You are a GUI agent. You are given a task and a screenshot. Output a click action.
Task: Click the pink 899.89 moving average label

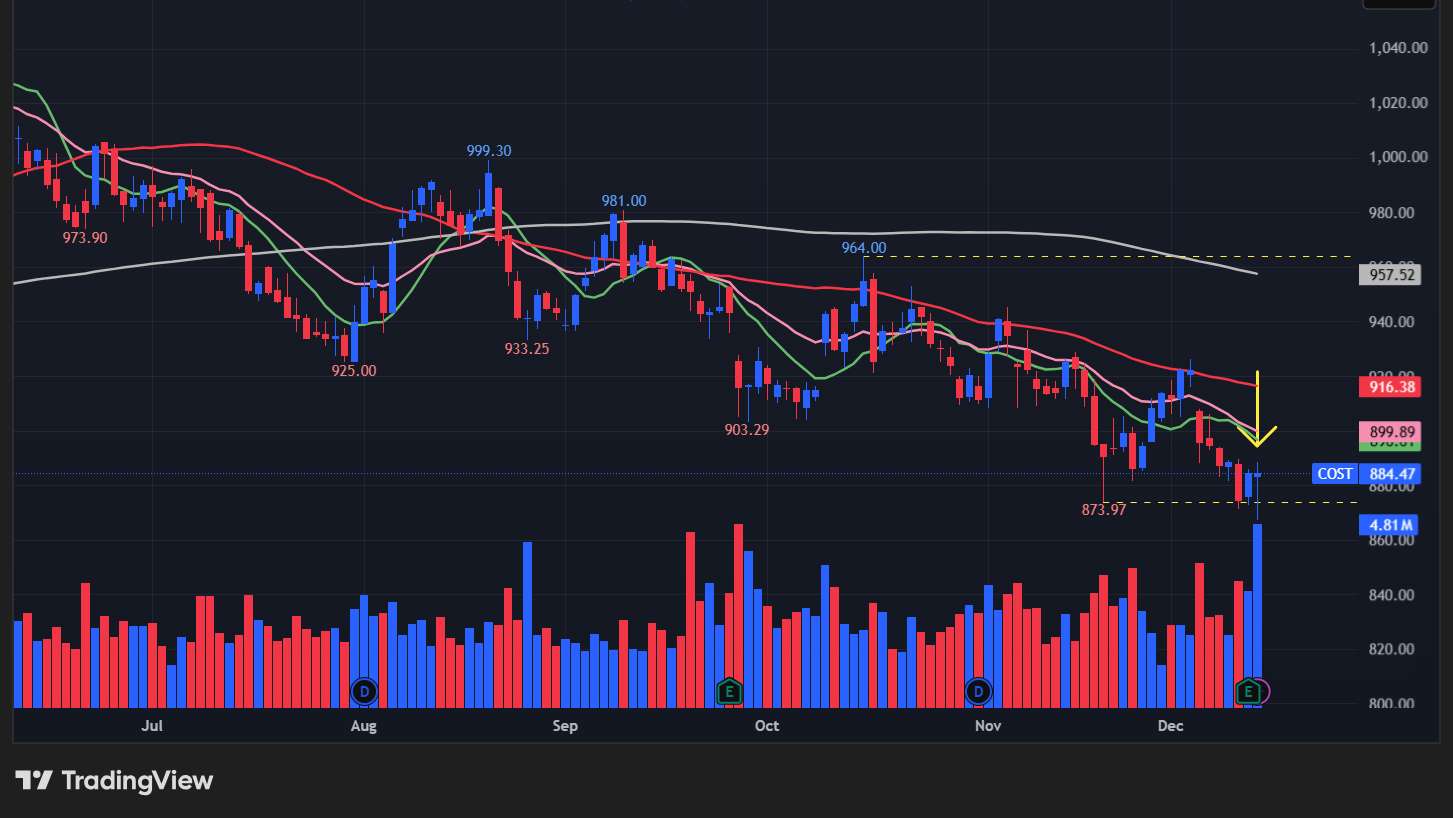(1390, 430)
